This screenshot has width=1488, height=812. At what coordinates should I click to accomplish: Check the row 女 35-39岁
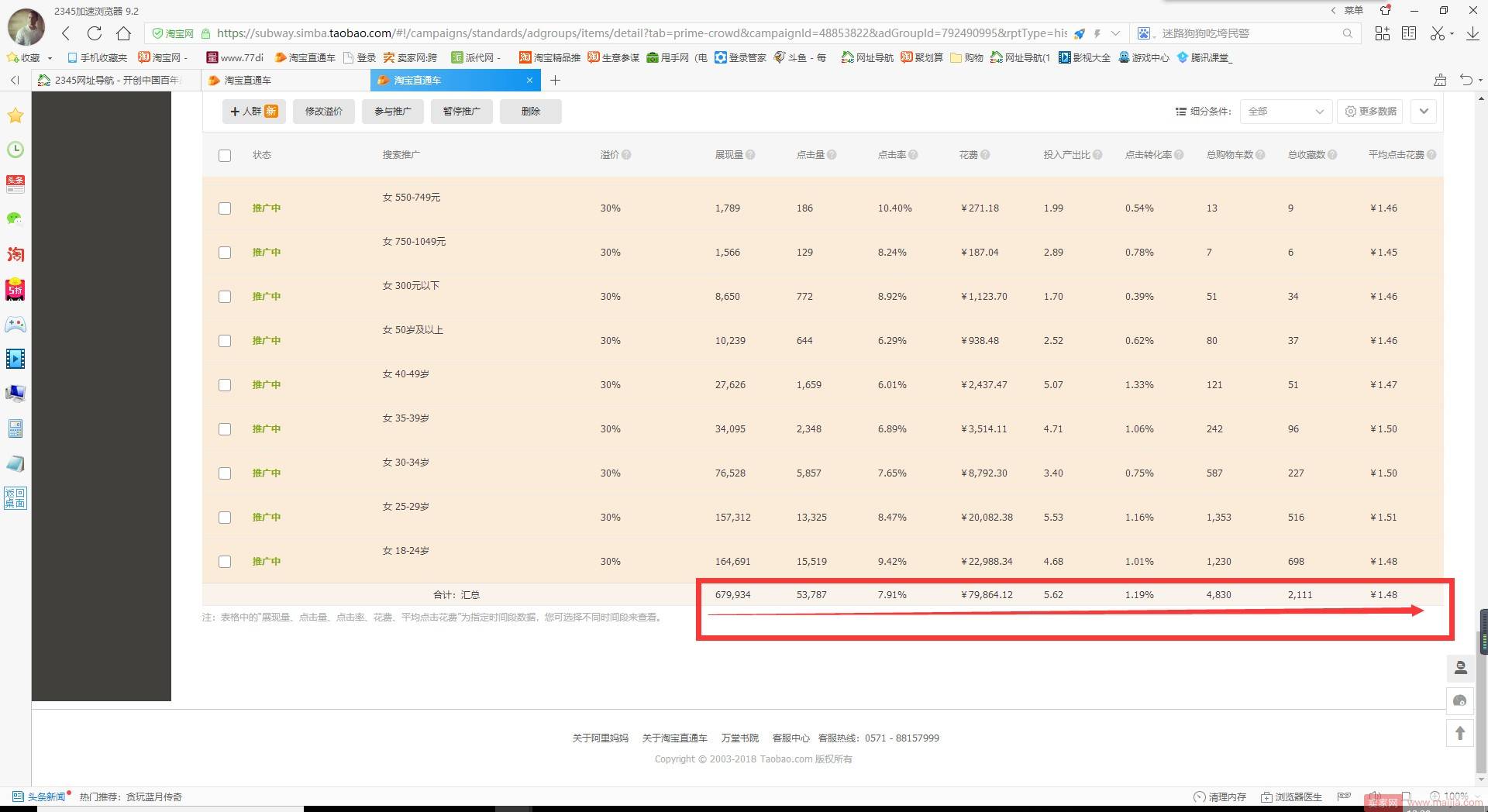click(x=225, y=429)
